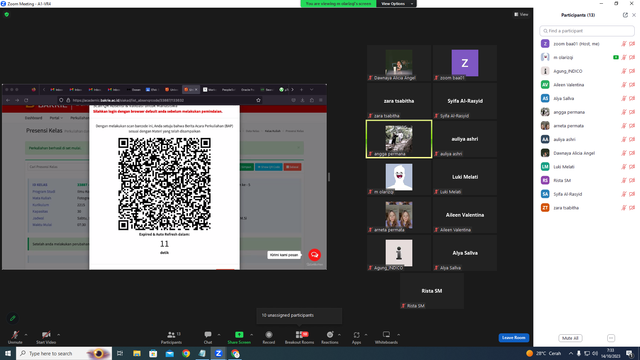Click the Find a participant search field
The width and height of the screenshot is (640, 360).
pos(587,31)
